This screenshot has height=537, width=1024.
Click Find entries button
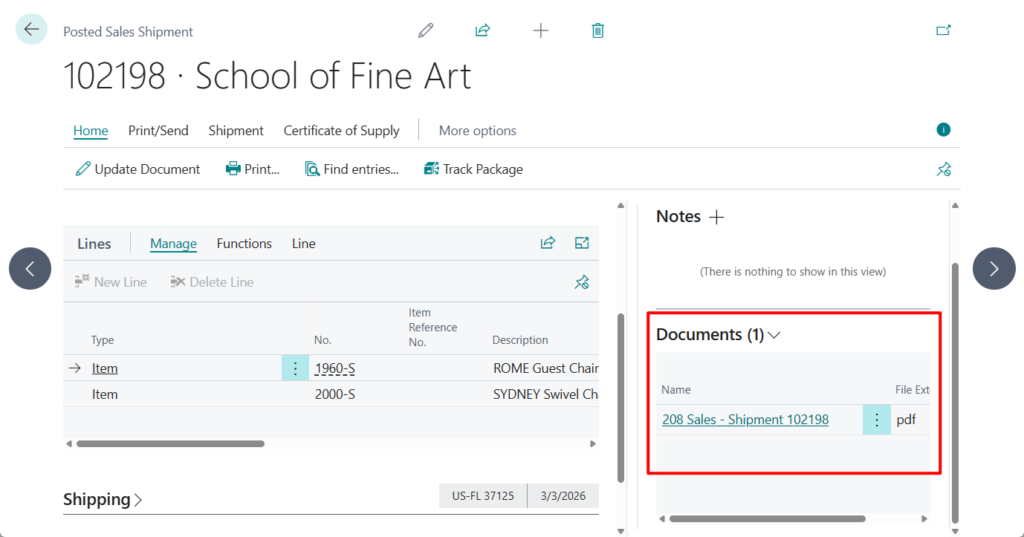pos(352,169)
